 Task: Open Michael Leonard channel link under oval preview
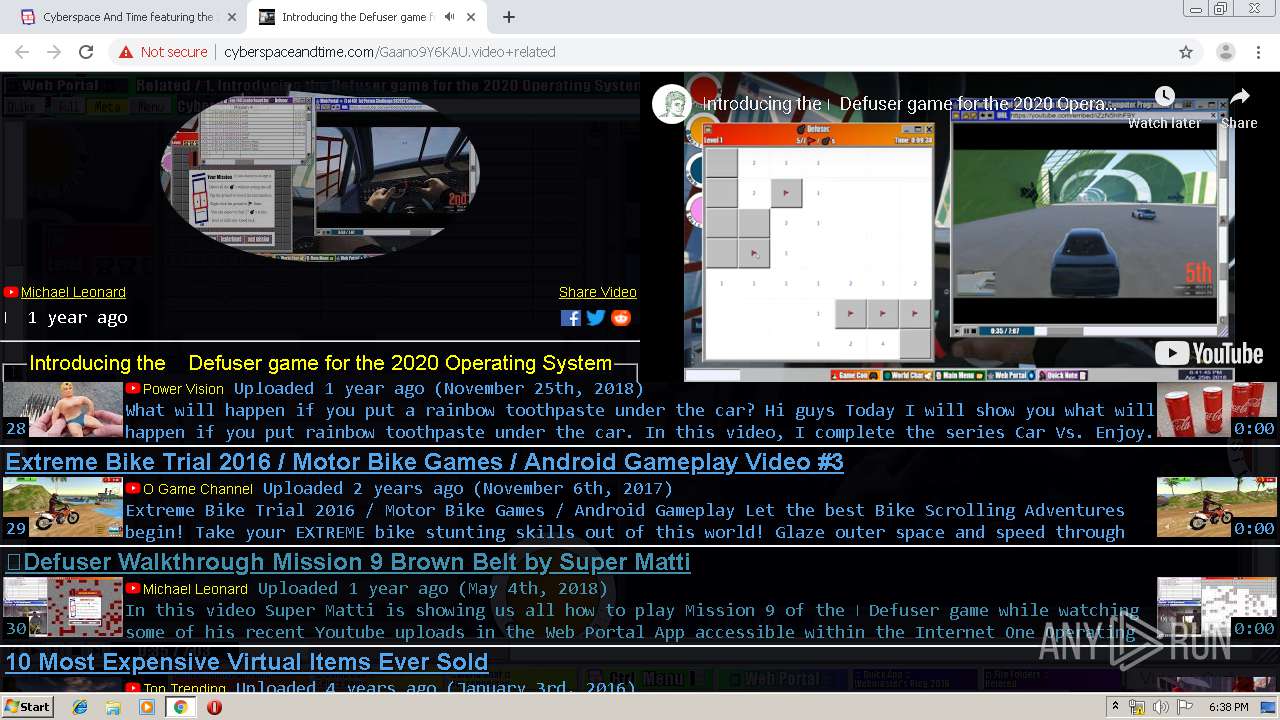(x=73, y=292)
